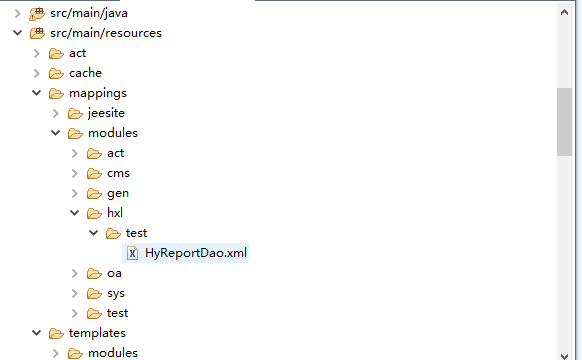The width and height of the screenshot is (582, 360).
Task: Select the sys folder label
Action: tap(116, 294)
